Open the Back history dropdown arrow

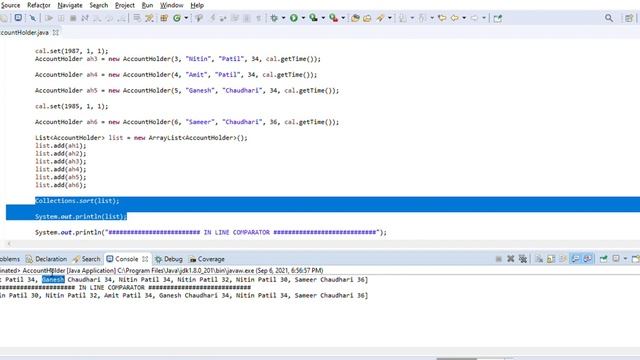464,18
